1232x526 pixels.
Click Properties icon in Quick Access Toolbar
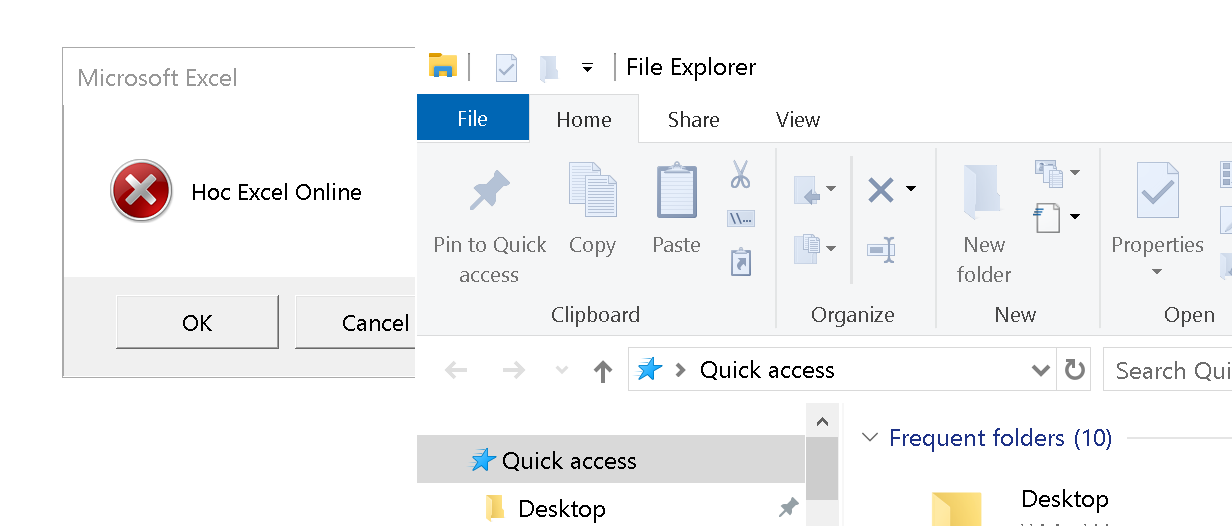[506, 67]
